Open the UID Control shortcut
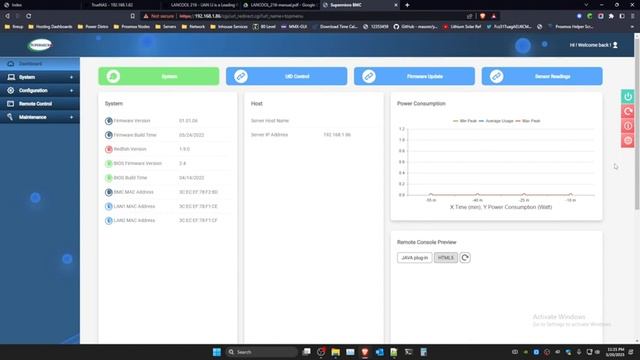The height and width of the screenshot is (360, 640). tap(287, 76)
